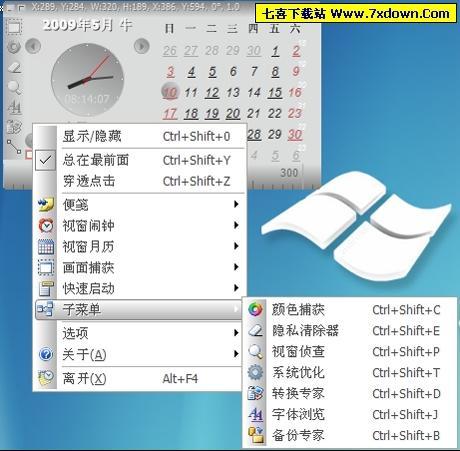Click date 13 in the calendar

tap(233, 92)
